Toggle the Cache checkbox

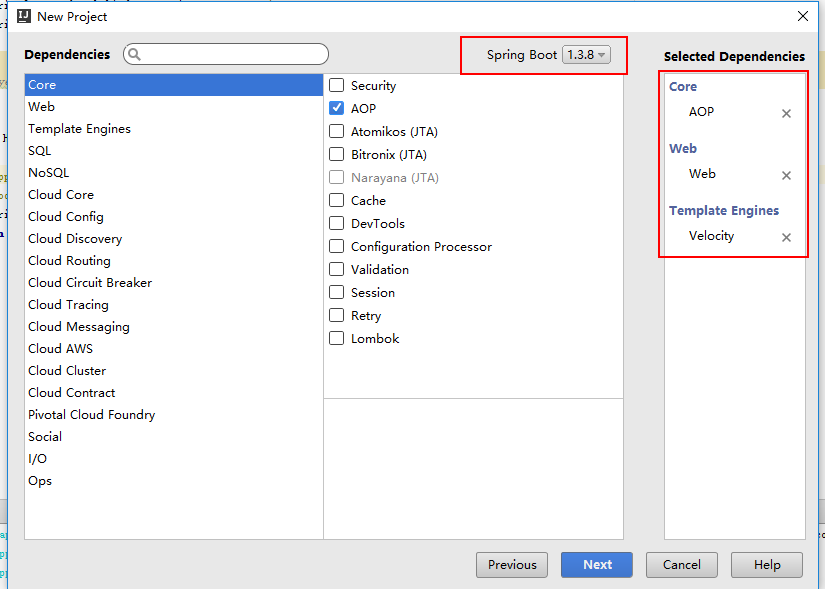(x=336, y=200)
